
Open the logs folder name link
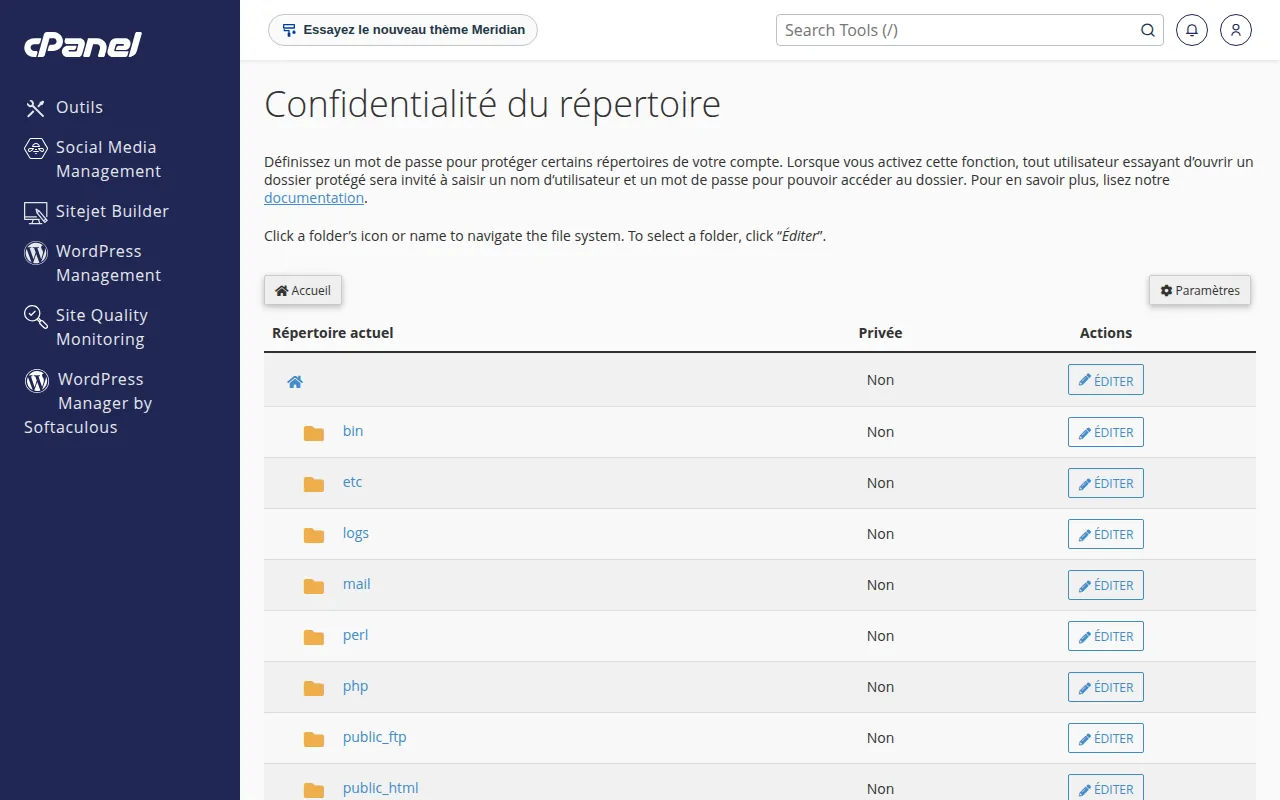356,533
